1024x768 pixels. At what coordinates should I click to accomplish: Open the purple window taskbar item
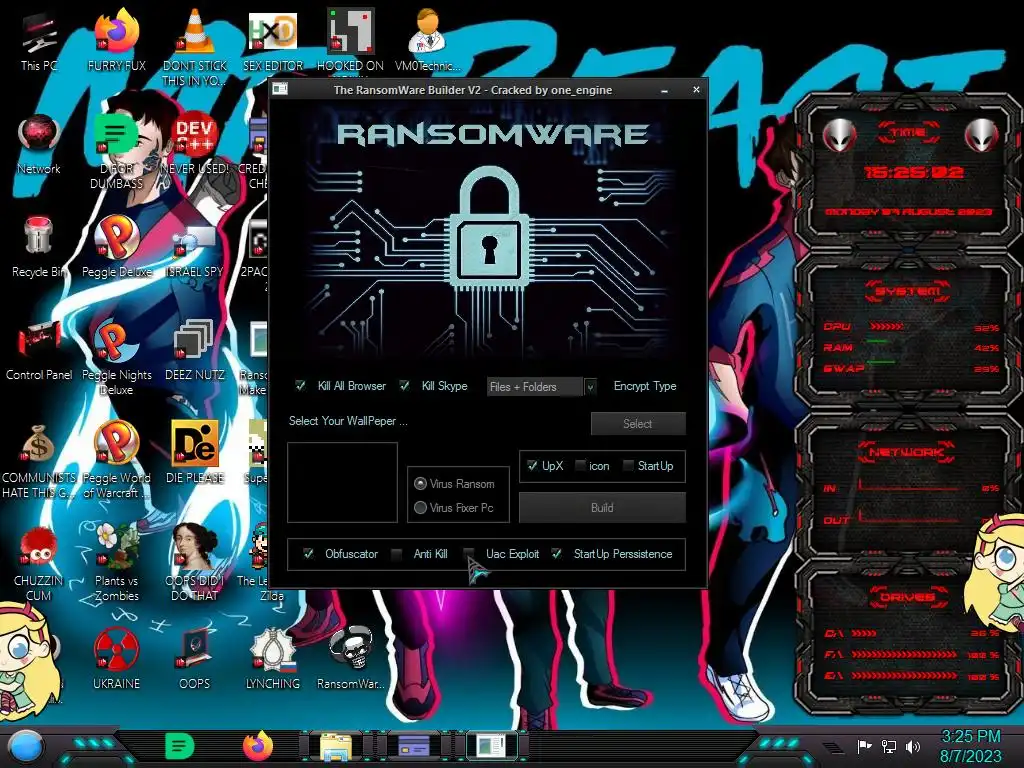[414, 746]
